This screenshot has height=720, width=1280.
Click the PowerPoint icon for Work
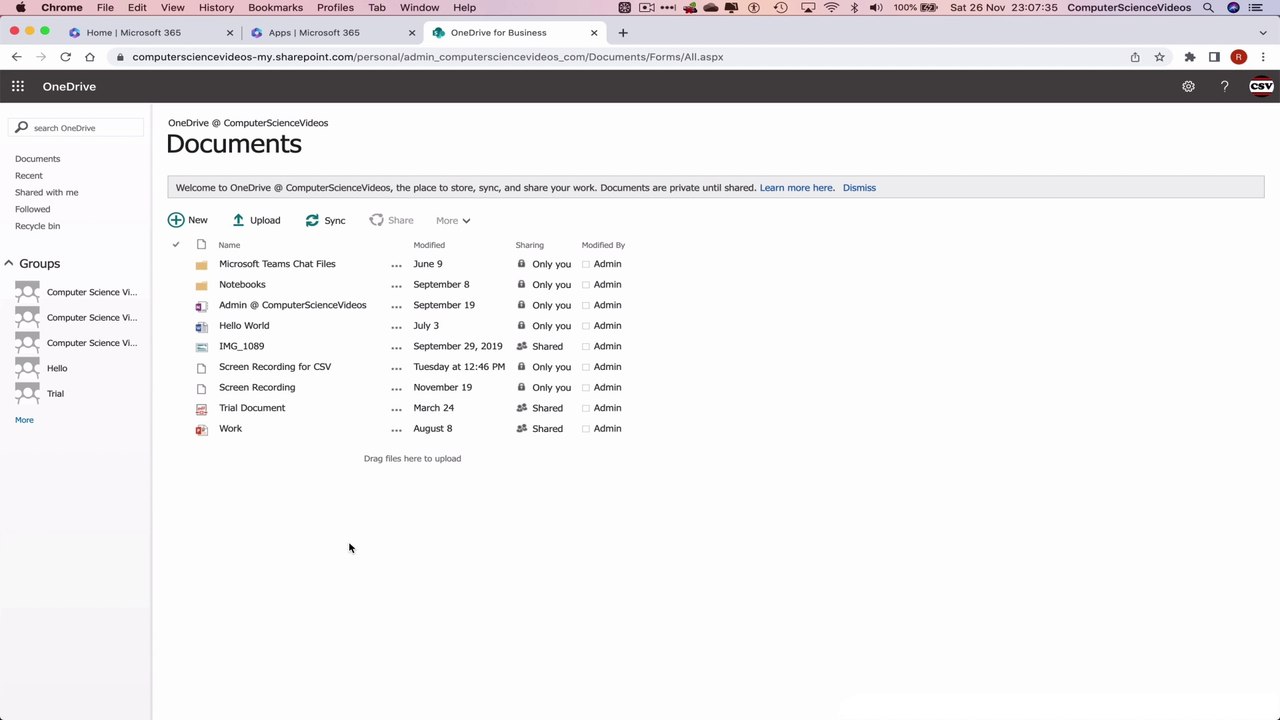(x=201, y=429)
